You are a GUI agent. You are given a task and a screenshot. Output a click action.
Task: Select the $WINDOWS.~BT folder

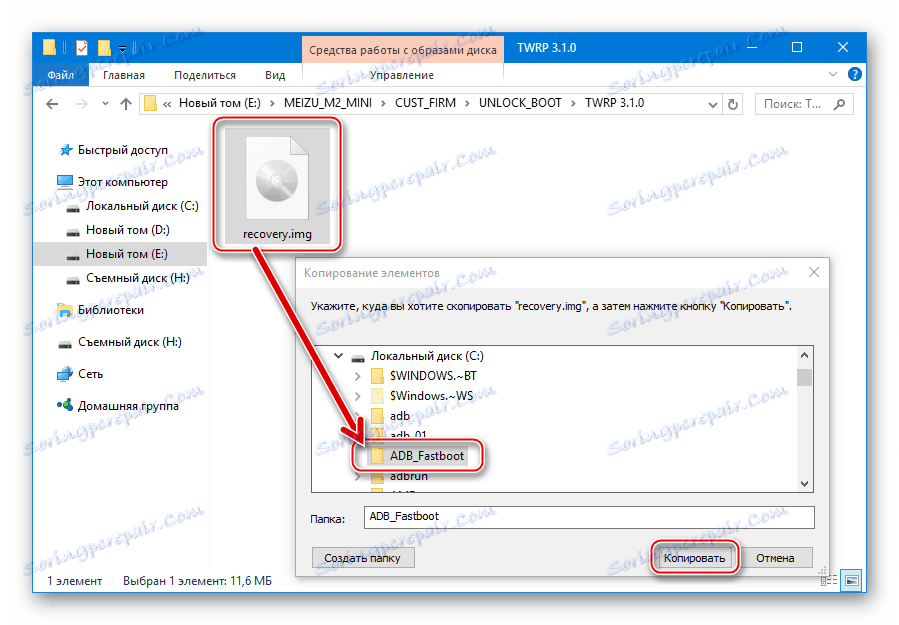tap(433, 376)
